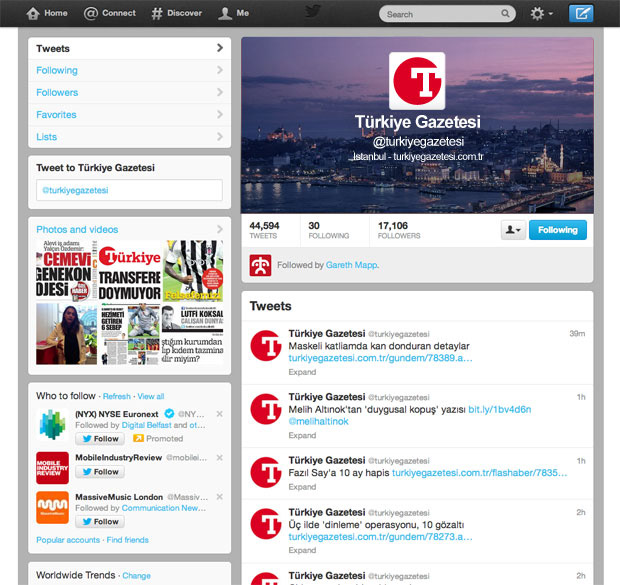The image size is (620, 585).
Task: Click into the top search field
Action: (447, 14)
